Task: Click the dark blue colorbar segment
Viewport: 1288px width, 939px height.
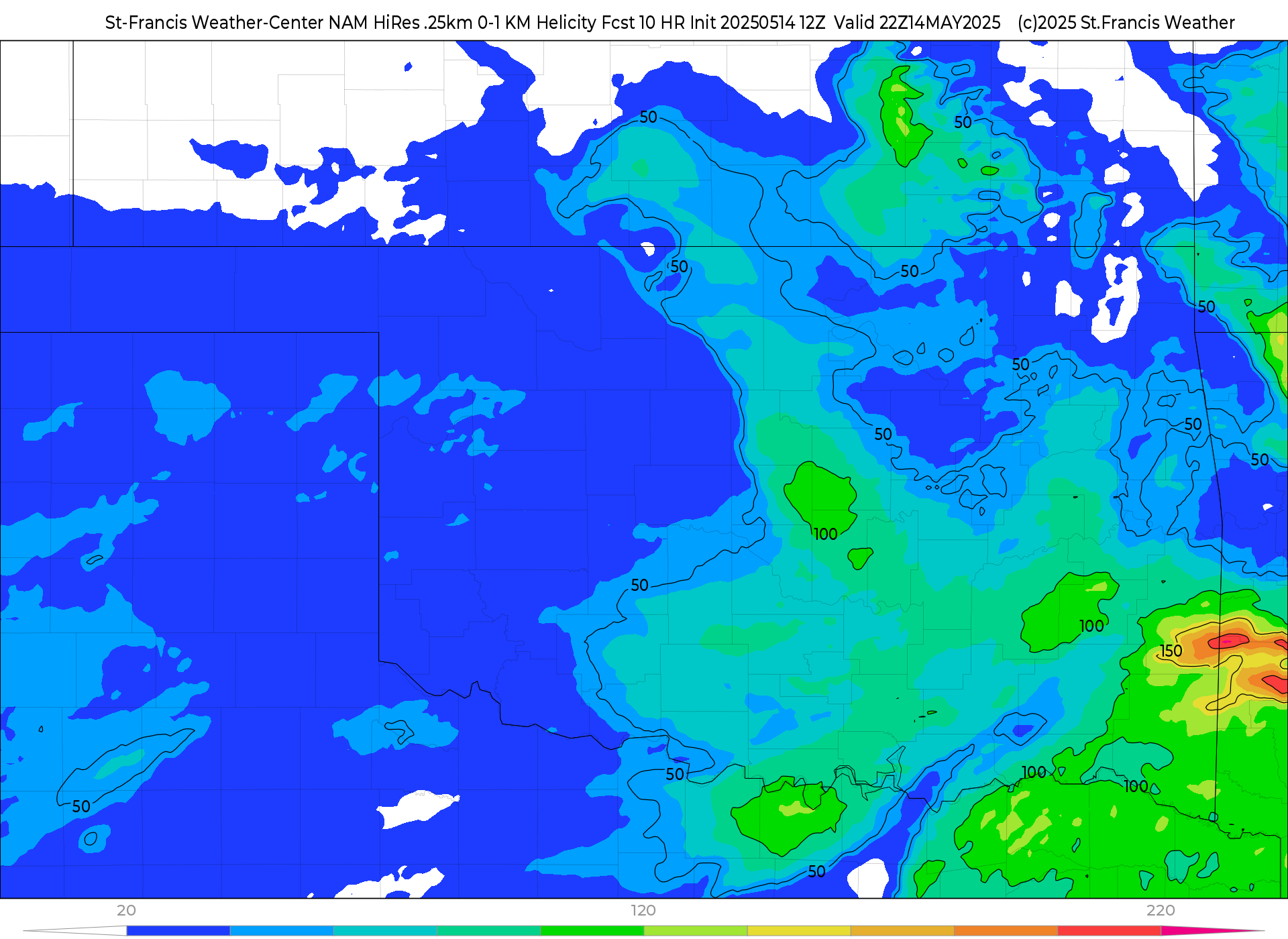Action: point(178,931)
